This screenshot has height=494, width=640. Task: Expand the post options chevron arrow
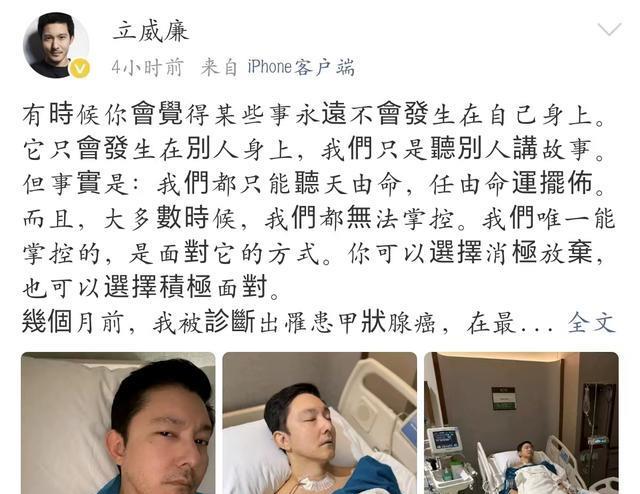(609, 29)
